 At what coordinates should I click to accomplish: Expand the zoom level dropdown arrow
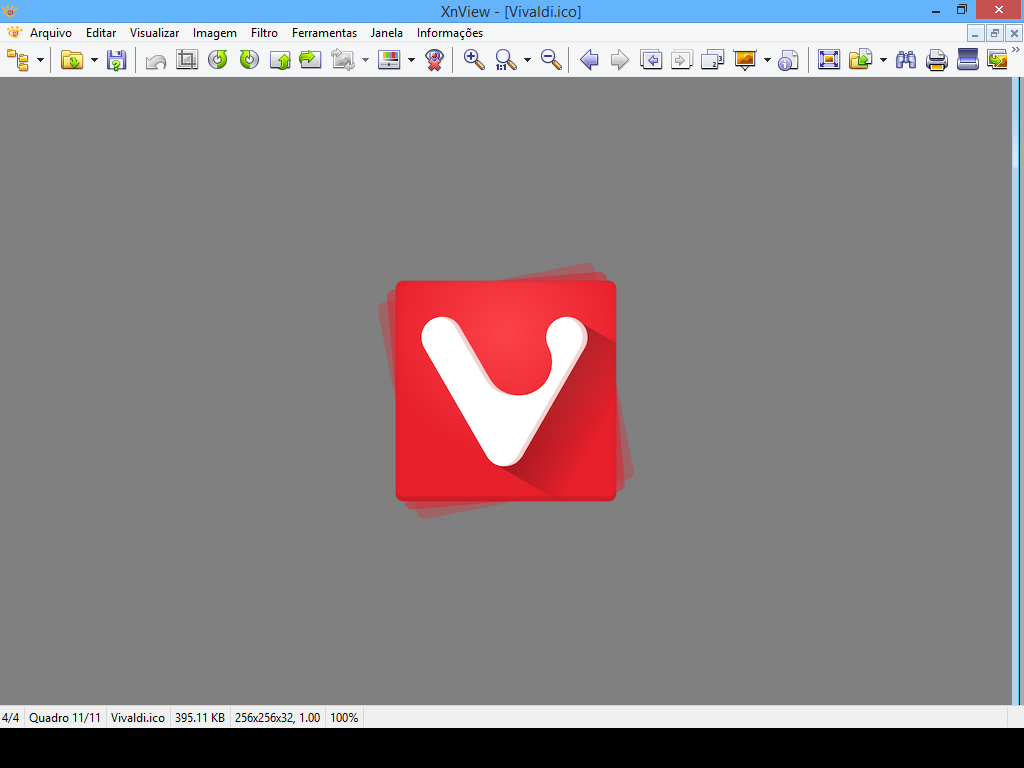pyautogui.click(x=527, y=60)
